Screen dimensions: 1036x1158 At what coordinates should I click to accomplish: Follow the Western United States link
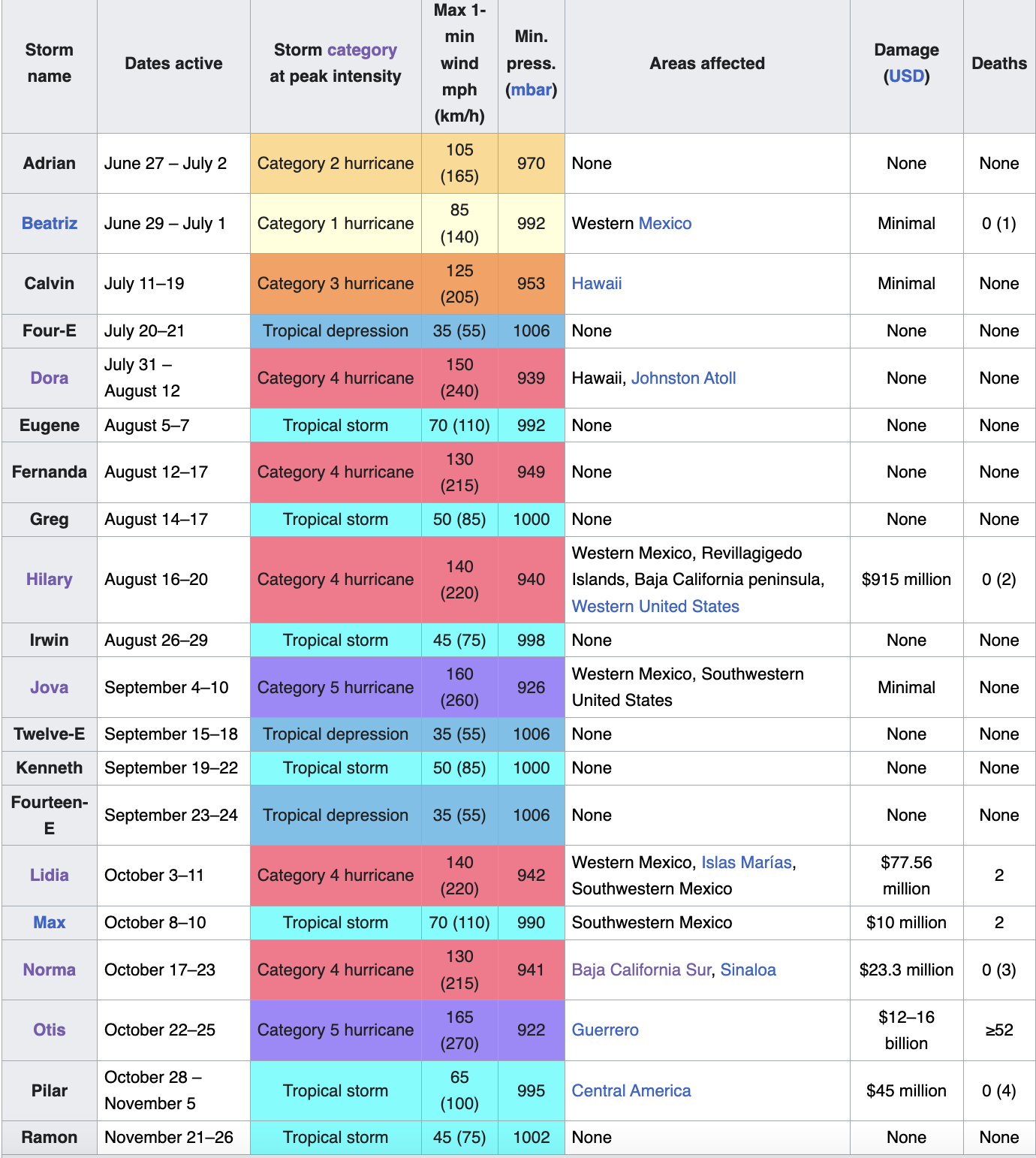coord(655,606)
